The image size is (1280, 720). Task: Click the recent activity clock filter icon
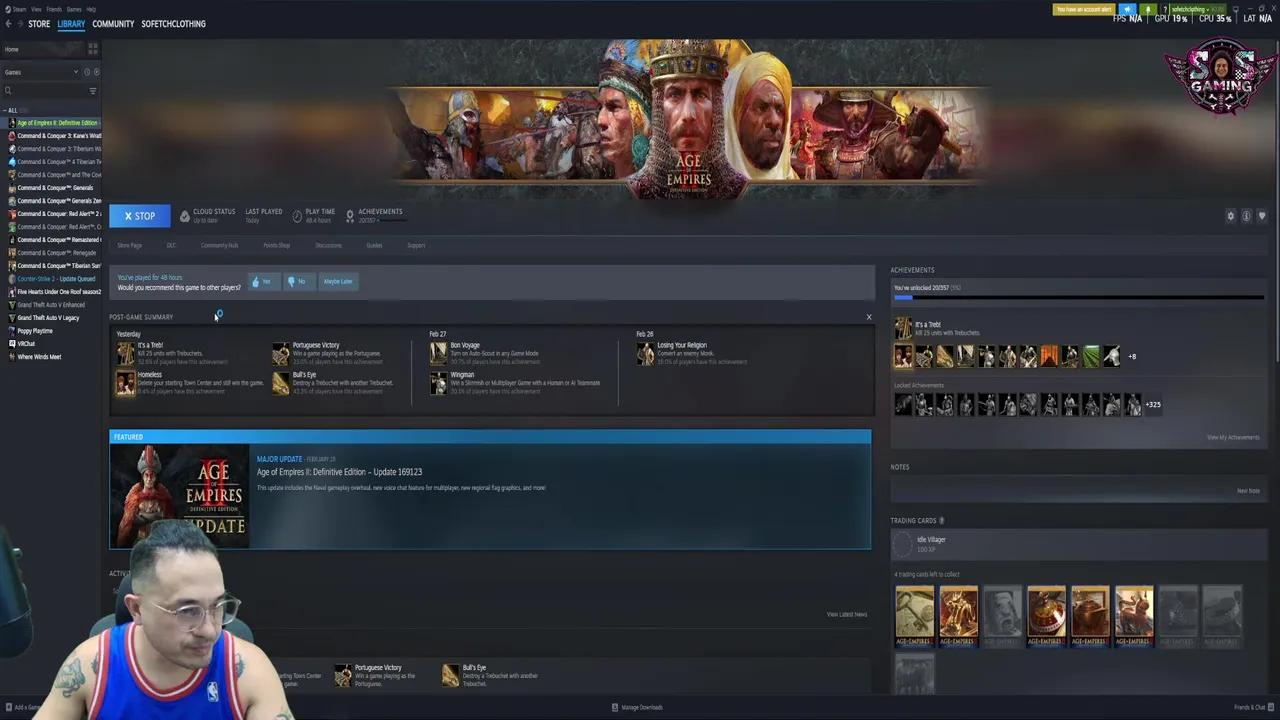(x=87, y=72)
